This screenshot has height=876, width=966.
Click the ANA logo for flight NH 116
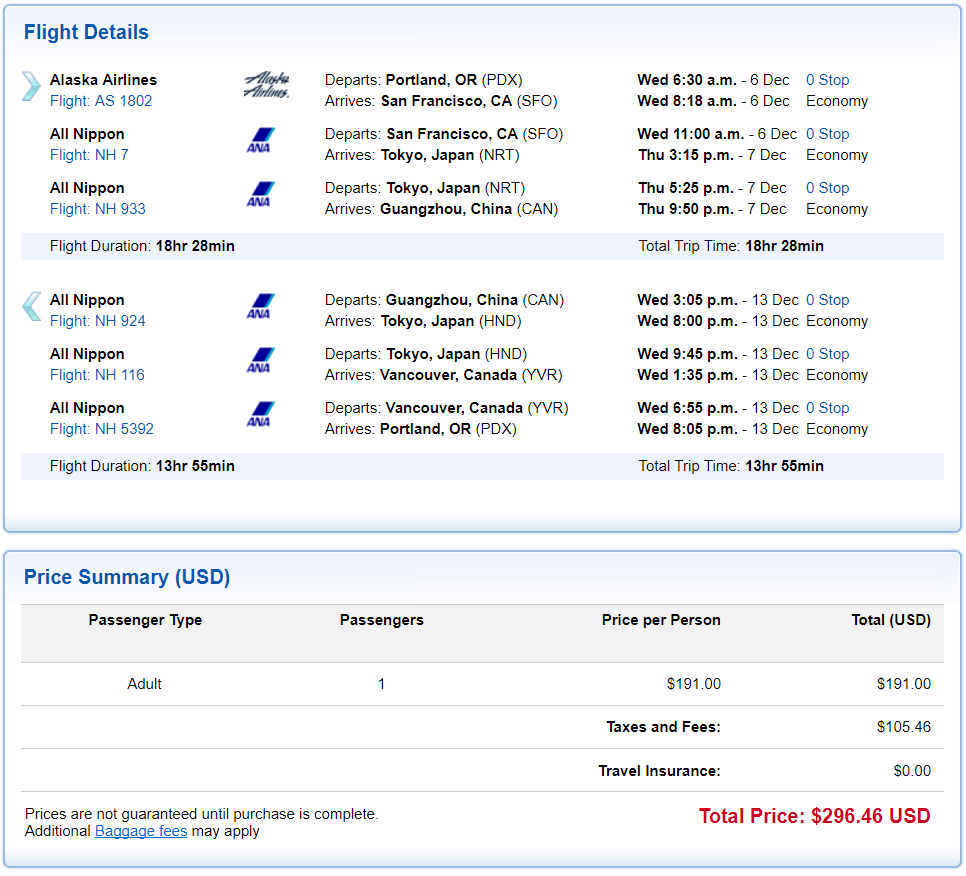click(261, 360)
